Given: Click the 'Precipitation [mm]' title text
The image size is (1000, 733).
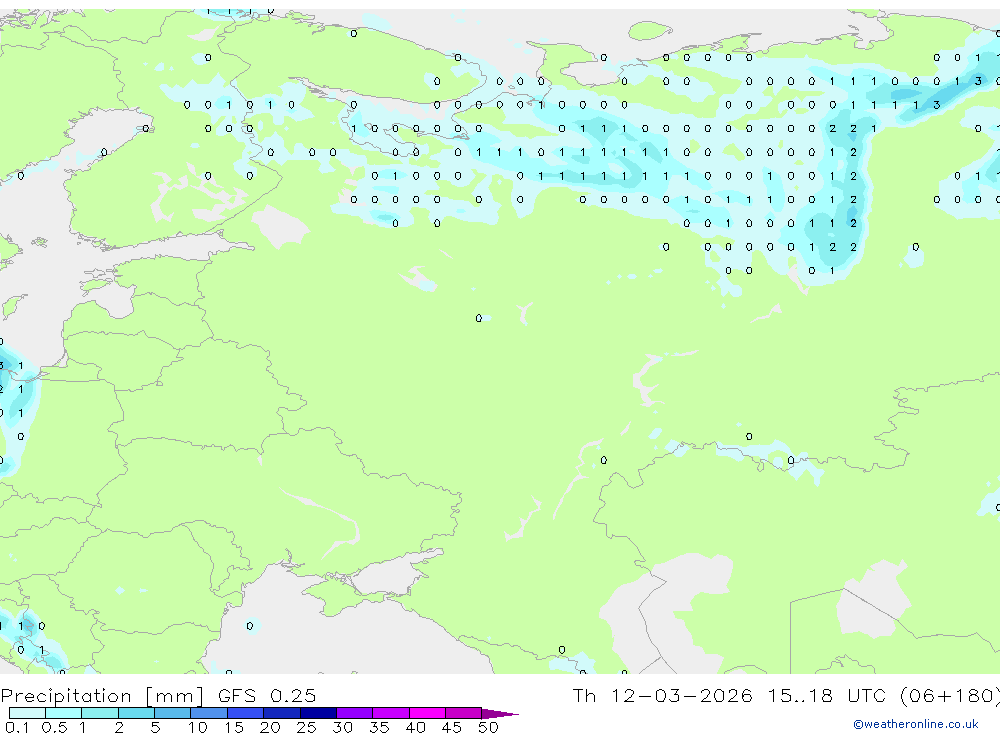Looking at the screenshot, I should pyautogui.click(x=102, y=695).
